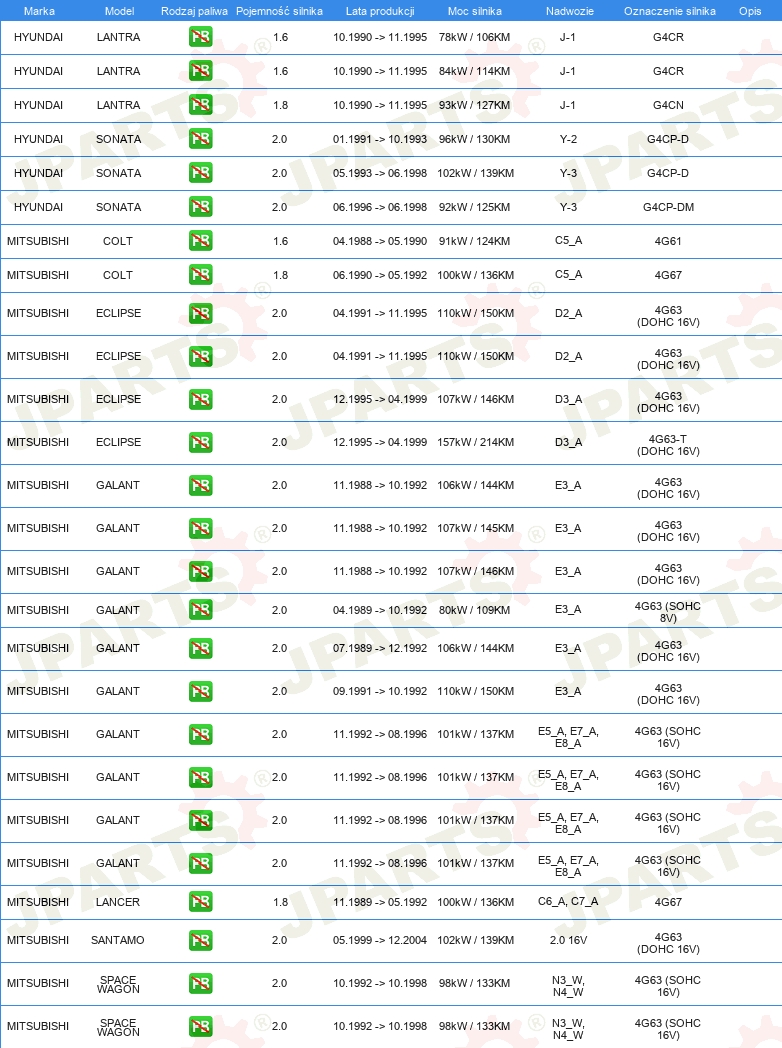Click power value 107kW / 145KM
This screenshot has width=782, height=1048.
pos(476,528)
